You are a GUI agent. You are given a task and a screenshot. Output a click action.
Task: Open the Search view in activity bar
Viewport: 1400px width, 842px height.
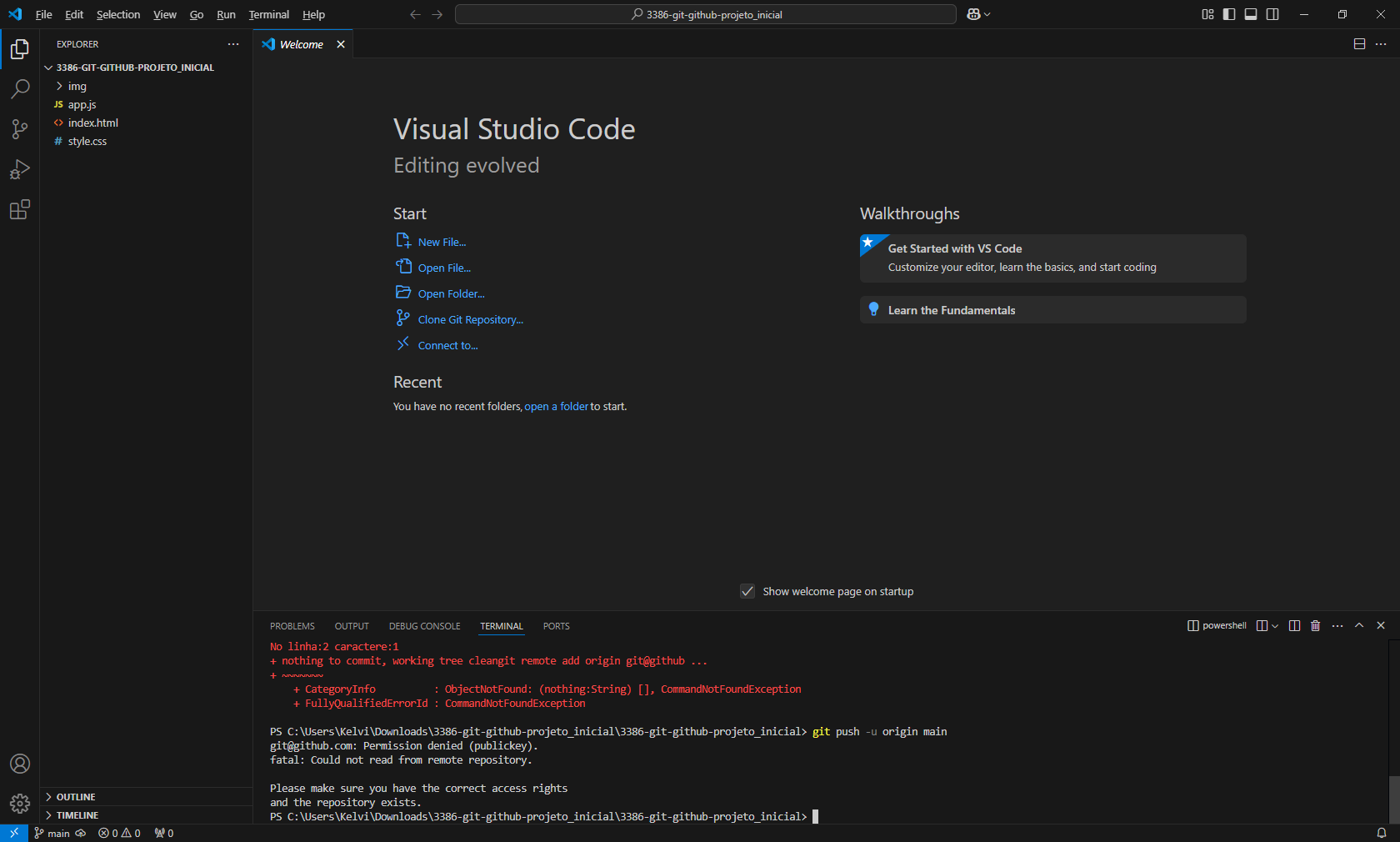[20, 89]
